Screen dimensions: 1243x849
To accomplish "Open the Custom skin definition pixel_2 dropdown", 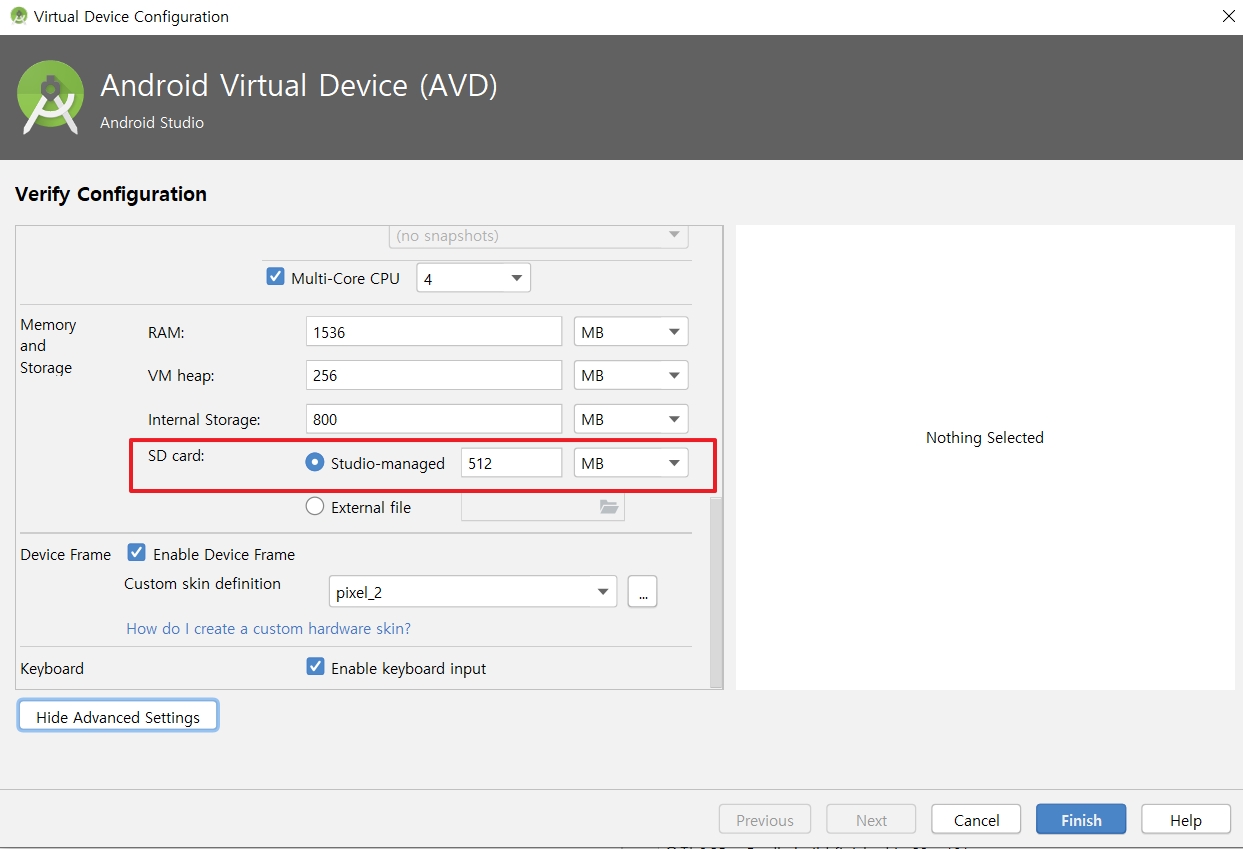I will (473, 592).
